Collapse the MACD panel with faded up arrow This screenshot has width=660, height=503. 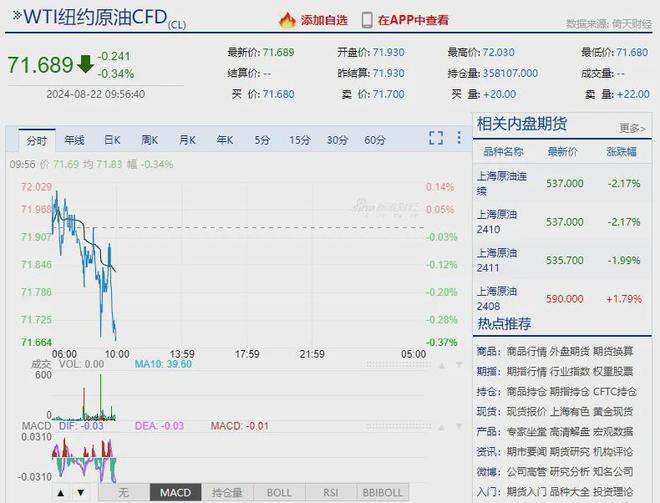[442, 427]
